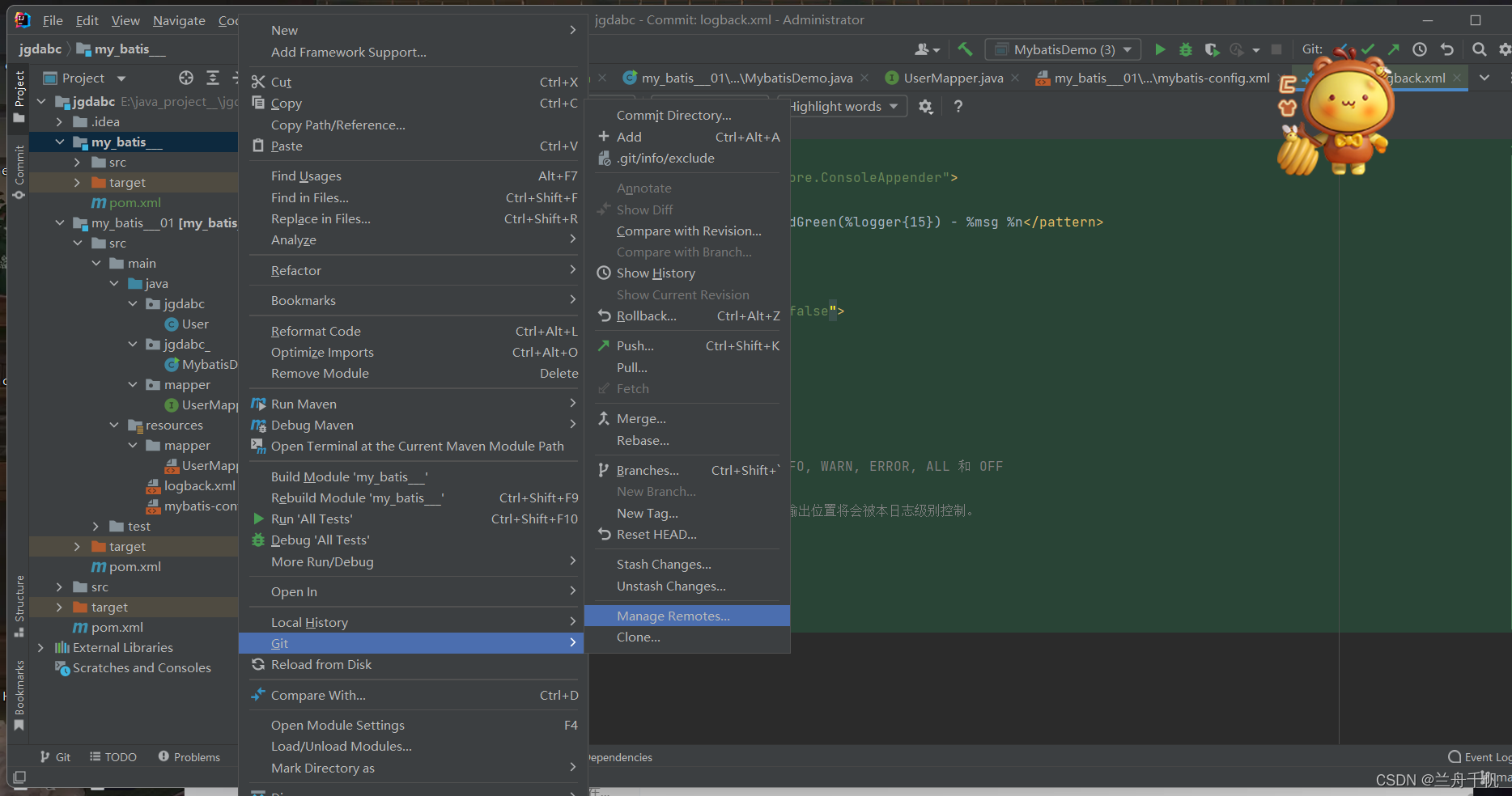Viewport: 1512px width, 796px height.
Task: Expand External Libraries node
Action: coord(41,648)
